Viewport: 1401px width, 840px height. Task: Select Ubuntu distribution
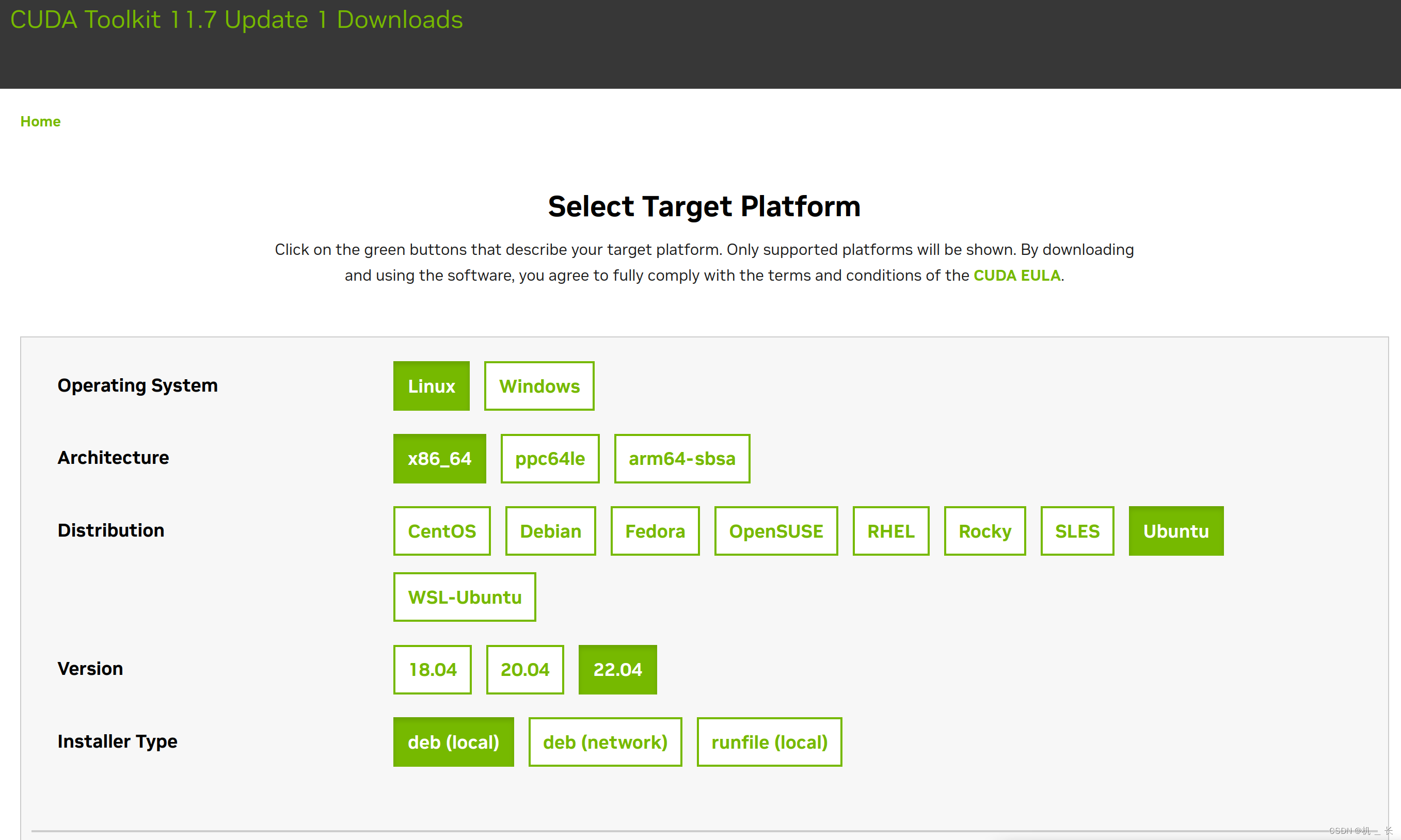[x=1176, y=531]
